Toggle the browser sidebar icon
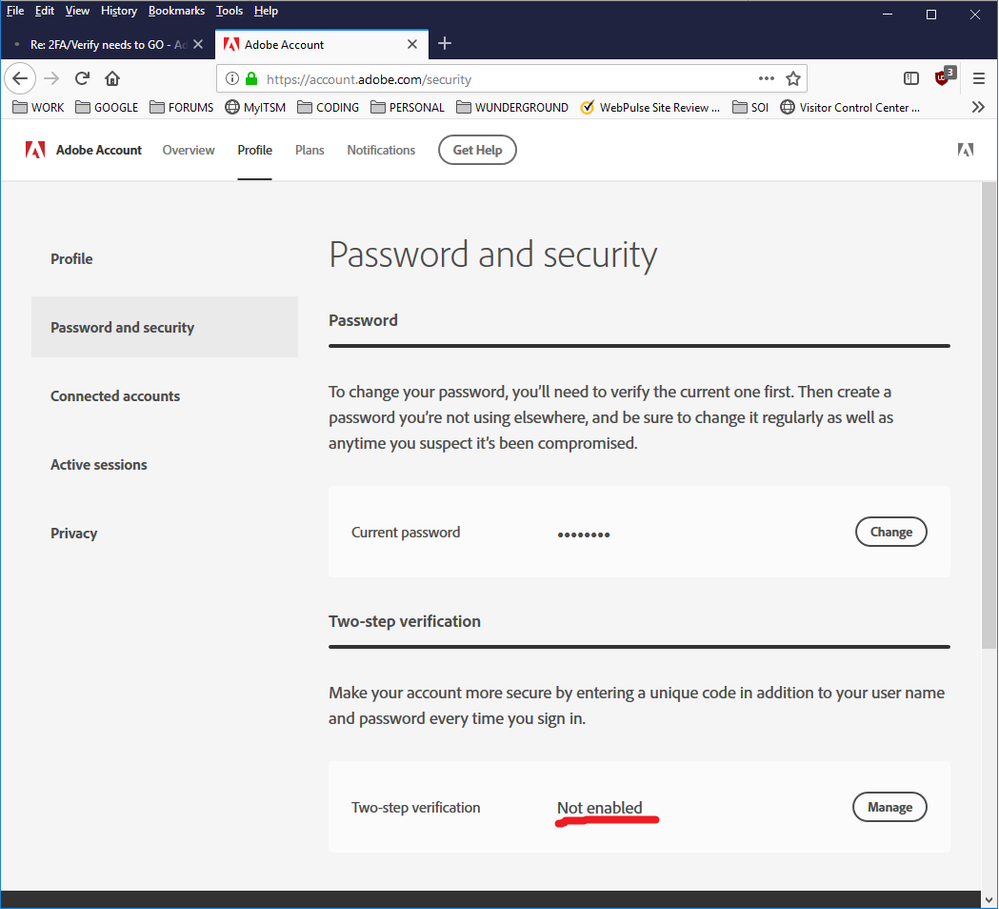 click(x=911, y=78)
